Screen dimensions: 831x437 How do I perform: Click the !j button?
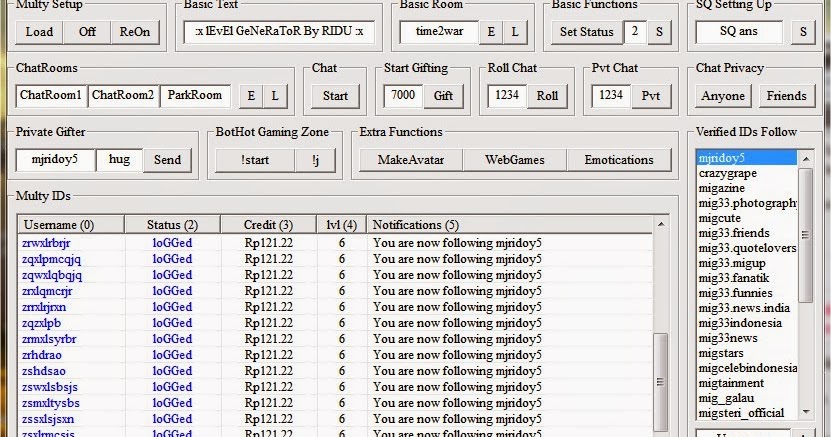315,160
